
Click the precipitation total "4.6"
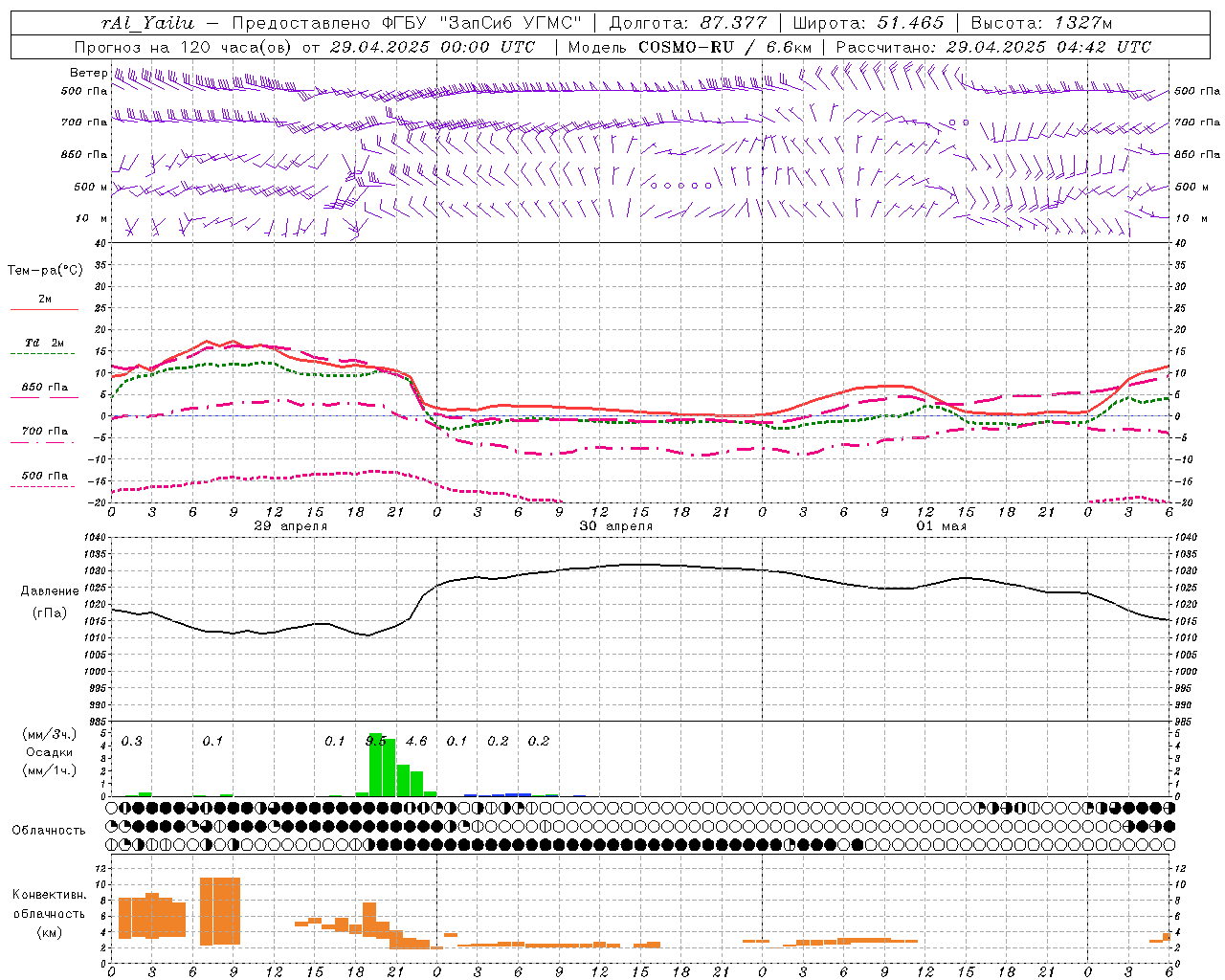coord(416,741)
